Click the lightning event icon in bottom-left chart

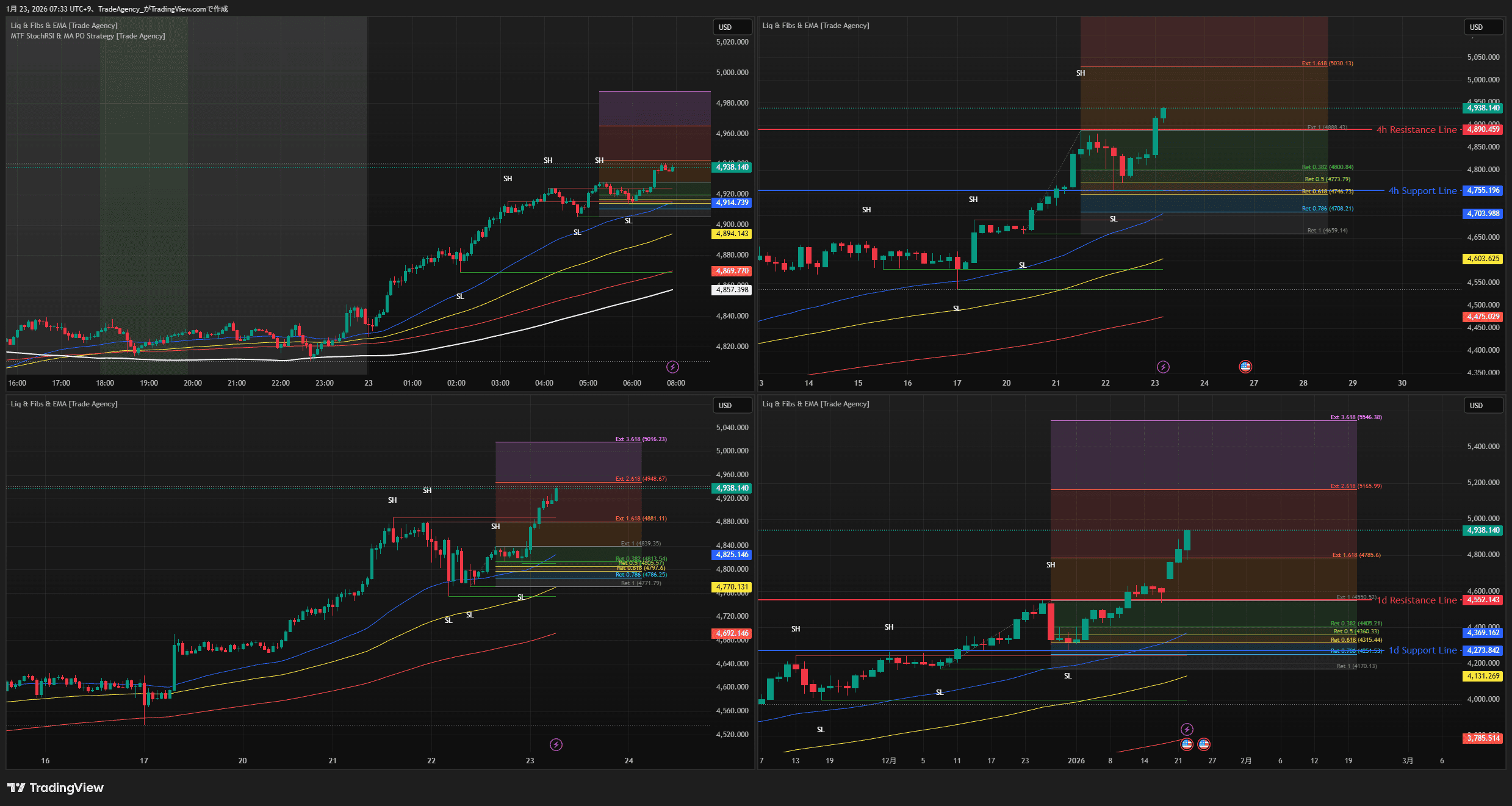[556, 744]
